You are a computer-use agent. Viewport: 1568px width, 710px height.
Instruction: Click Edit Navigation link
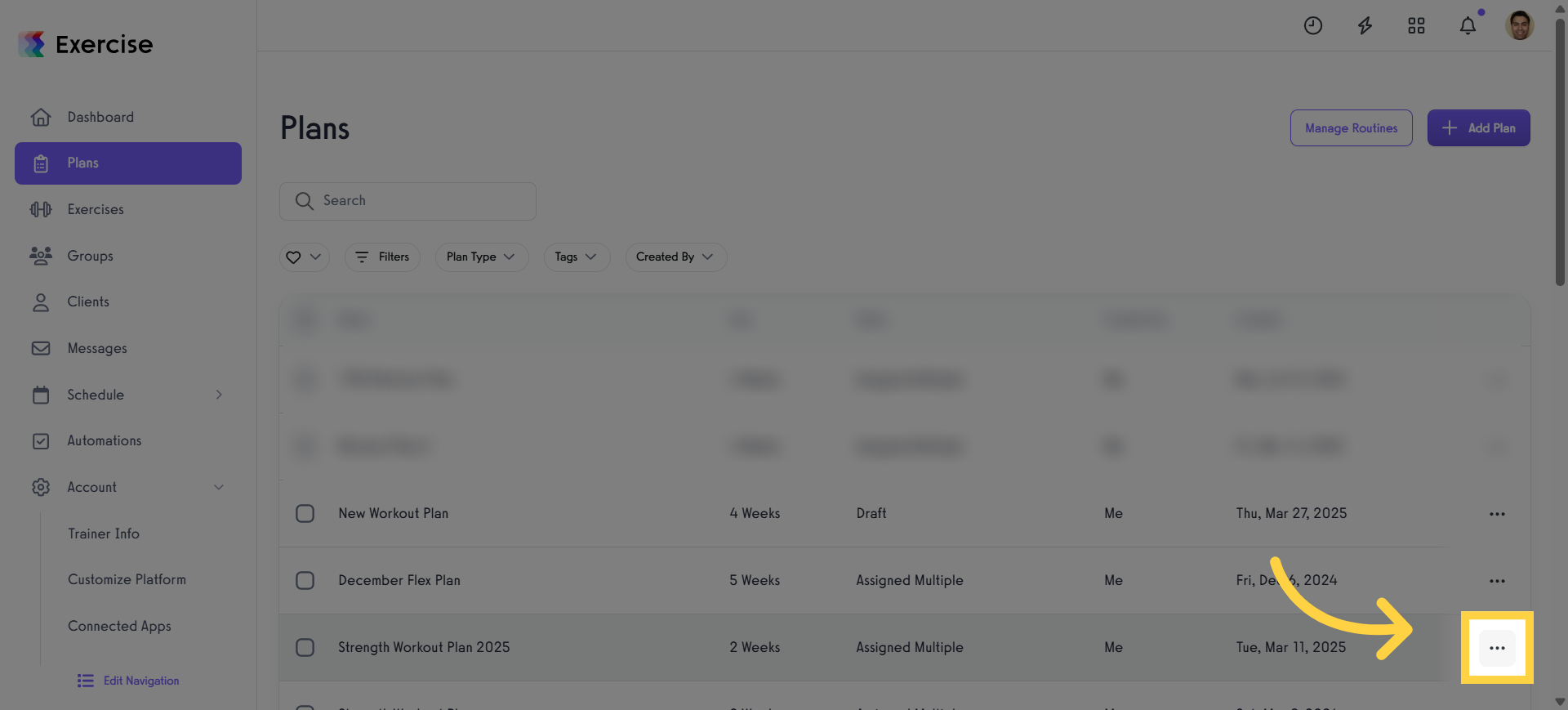(129, 681)
